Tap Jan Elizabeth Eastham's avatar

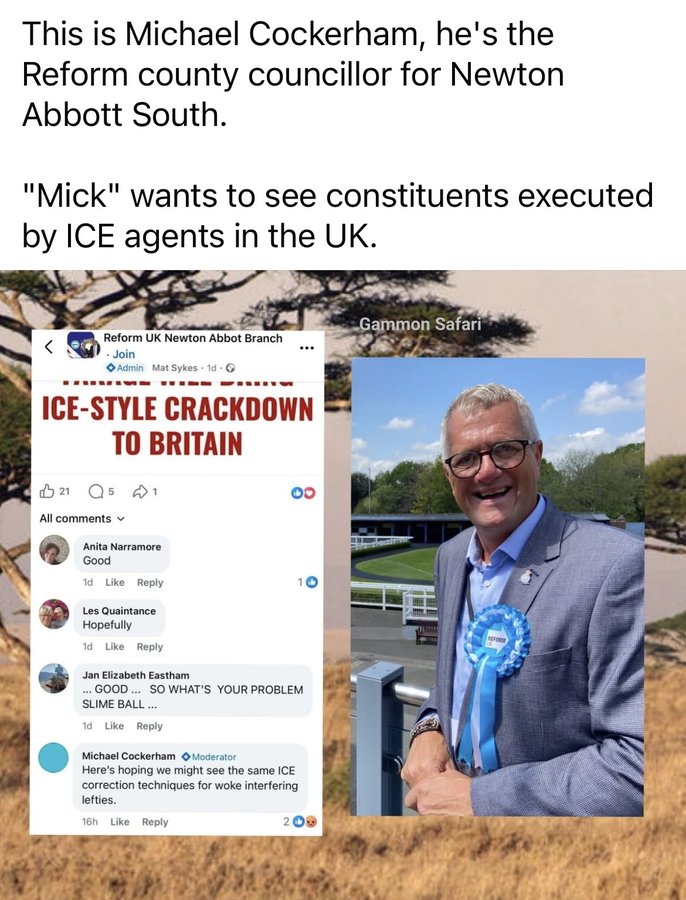(54, 678)
